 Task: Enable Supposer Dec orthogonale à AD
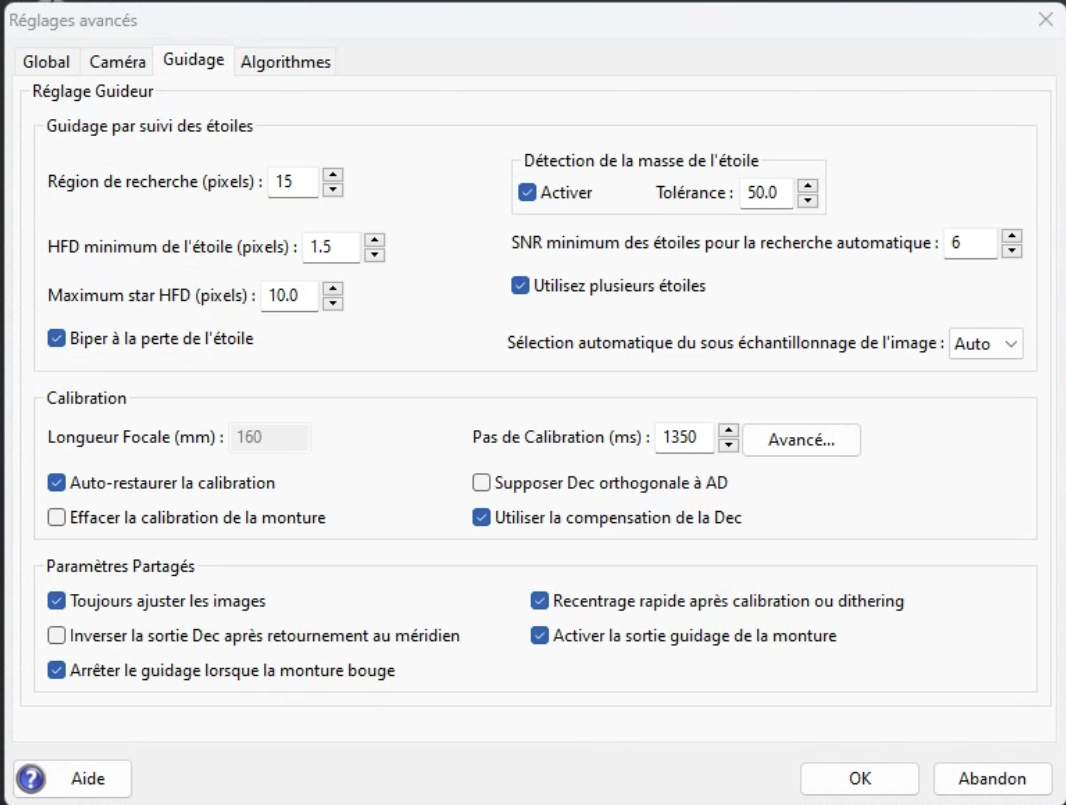tap(481, 483)
